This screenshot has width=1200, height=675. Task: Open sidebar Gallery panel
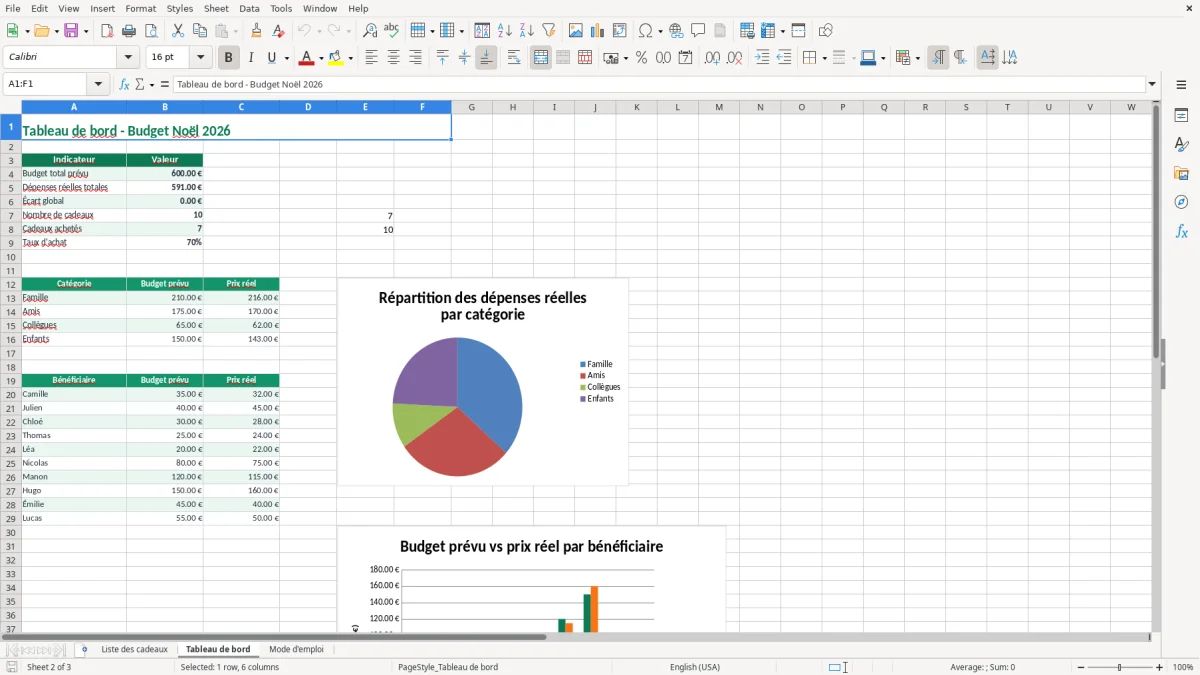pyautogui.click(x=1182, y=173)
